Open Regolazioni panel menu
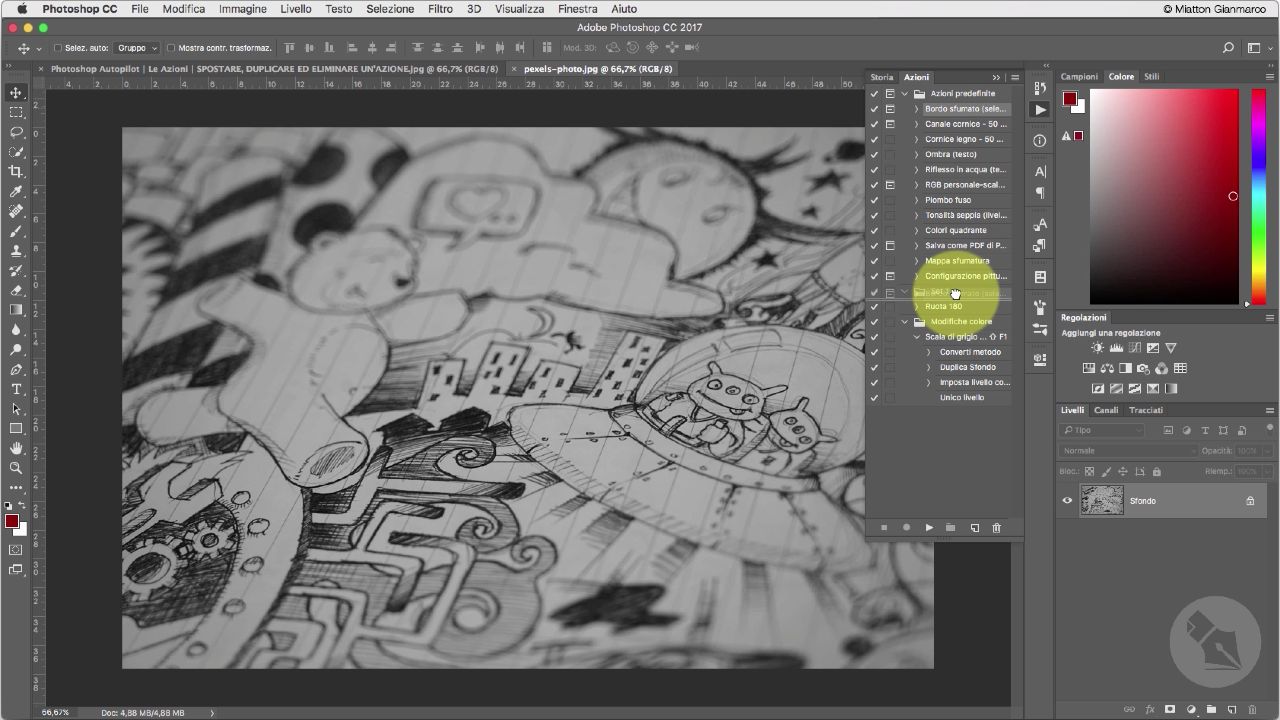The height and width of the screenshot is (720, 1280). 1270,318
